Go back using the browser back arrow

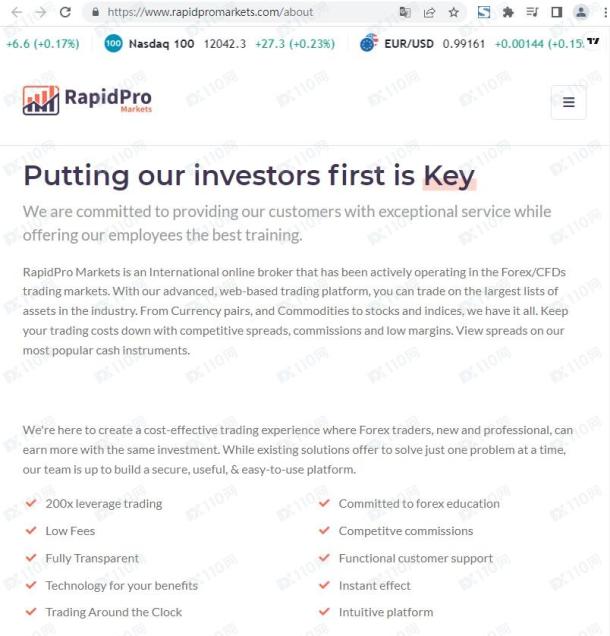(17, 12)
